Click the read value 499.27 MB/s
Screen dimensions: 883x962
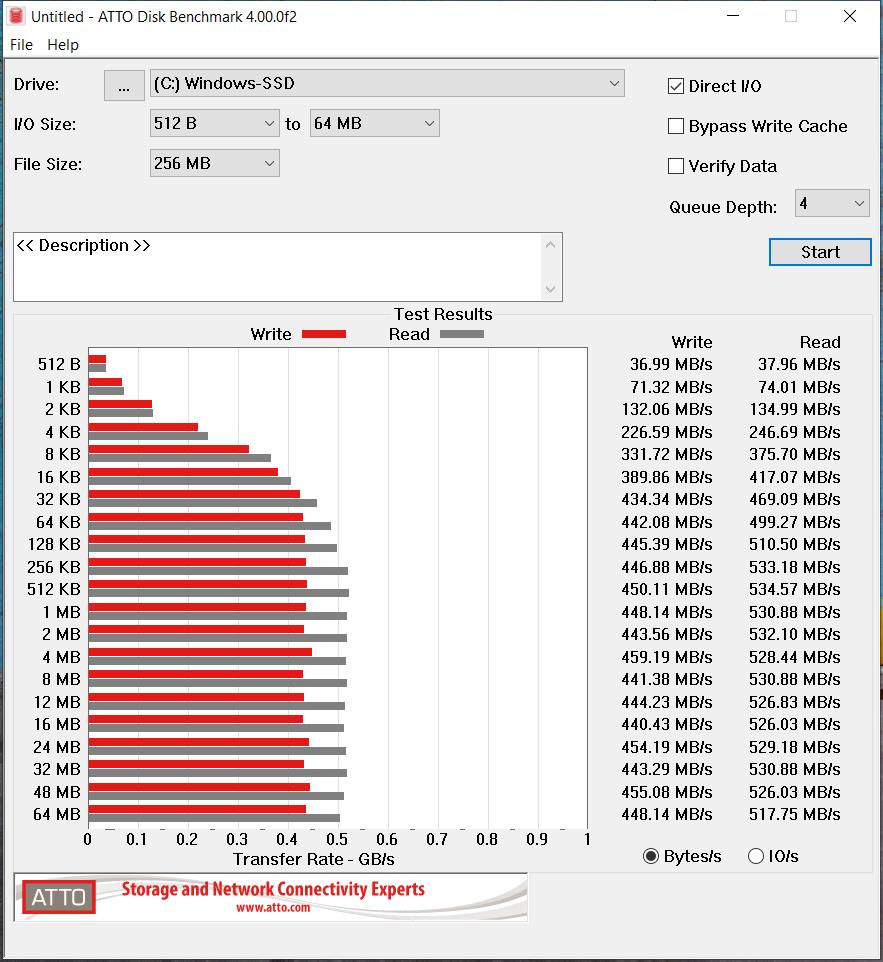795,522
